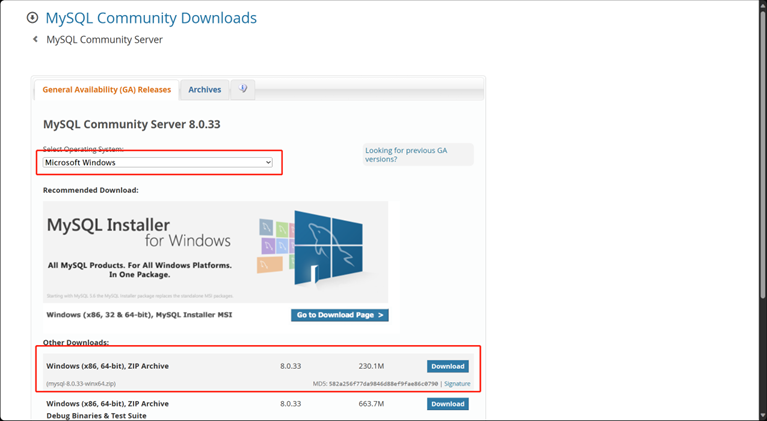767x421 pixels.
Task: Click Windows (x86, 64-bit), ZIP Archive 230.1M title
Action: pyautogui.click(x=108, y=366)
